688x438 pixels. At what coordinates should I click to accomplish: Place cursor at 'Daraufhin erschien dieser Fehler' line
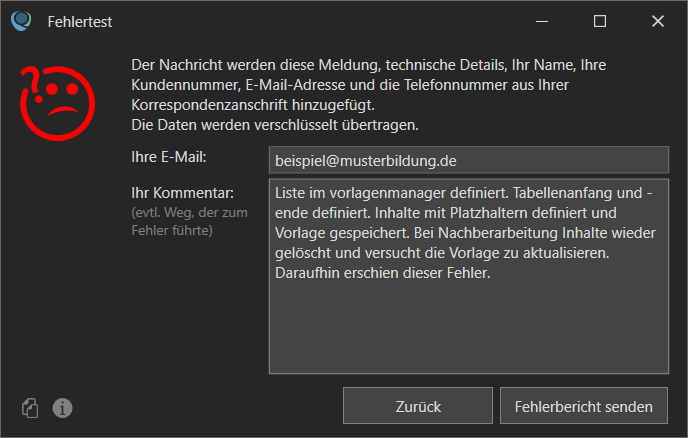click(381, 273)
